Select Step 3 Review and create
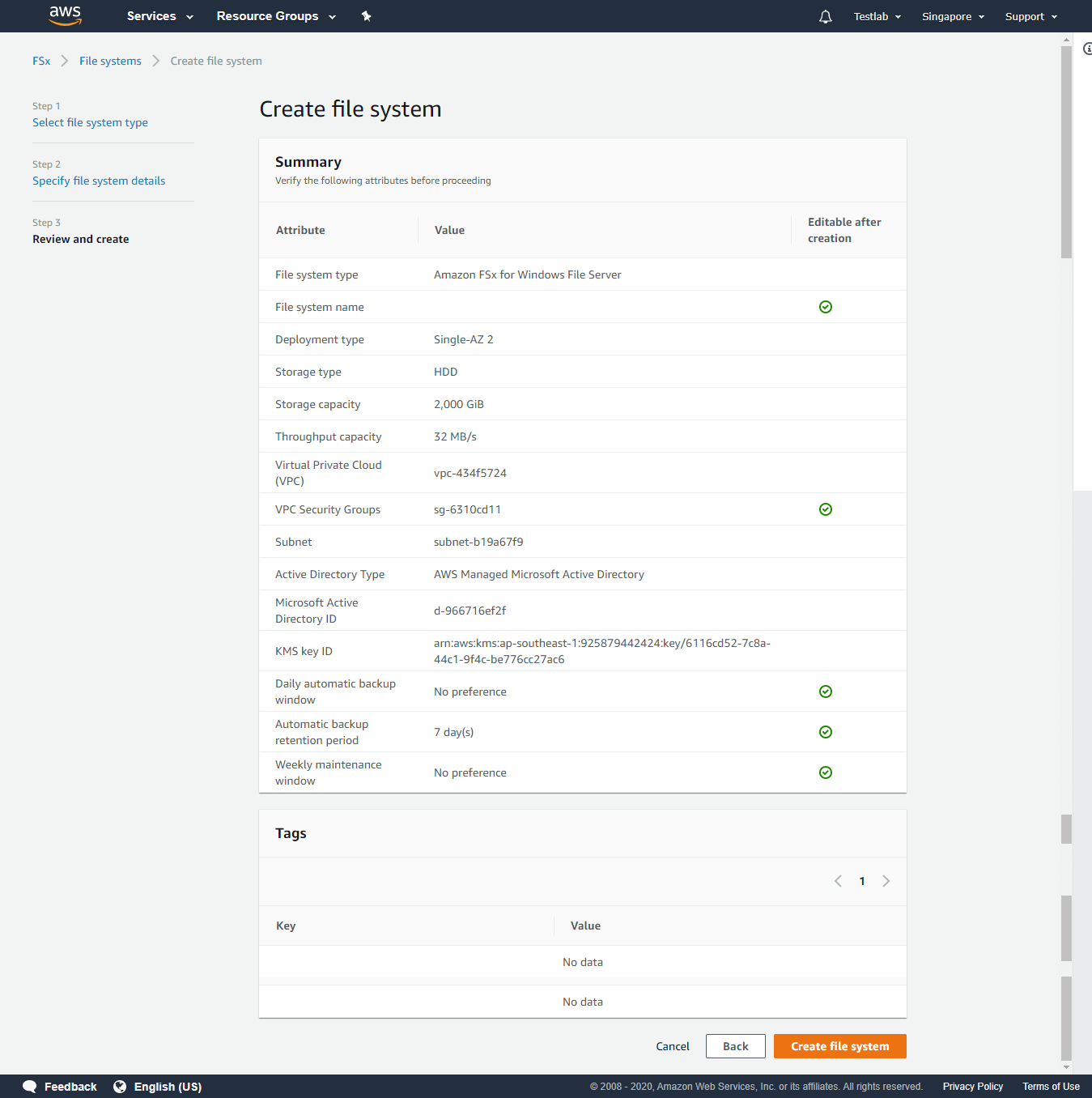 point(81,239)
